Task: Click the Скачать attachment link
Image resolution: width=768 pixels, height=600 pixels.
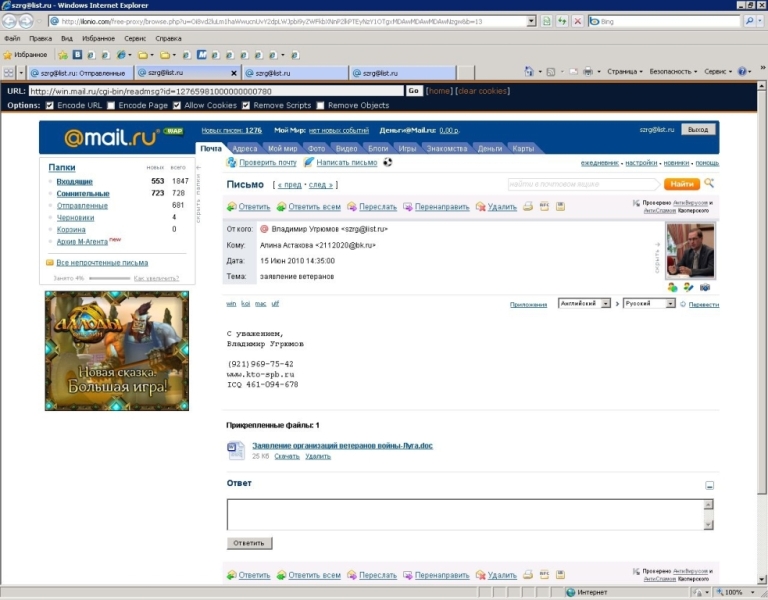Action: pyautogui.click(x=287, y=456)
